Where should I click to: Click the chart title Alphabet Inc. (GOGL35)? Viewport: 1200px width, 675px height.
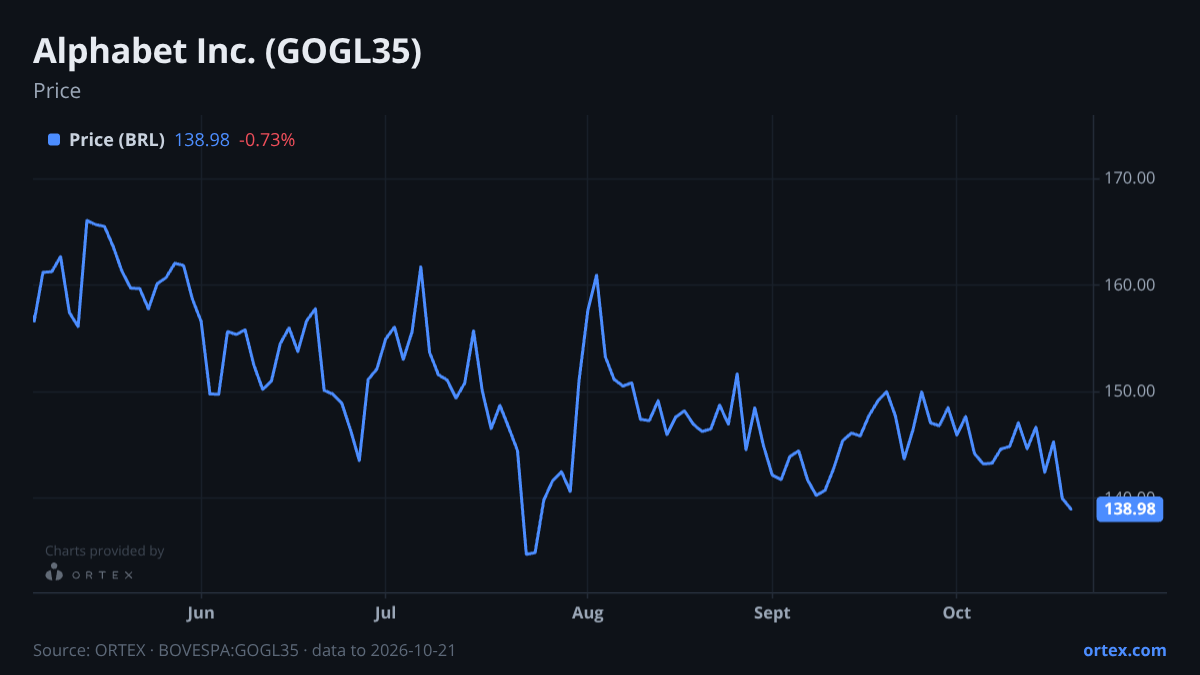click(228, 52)
